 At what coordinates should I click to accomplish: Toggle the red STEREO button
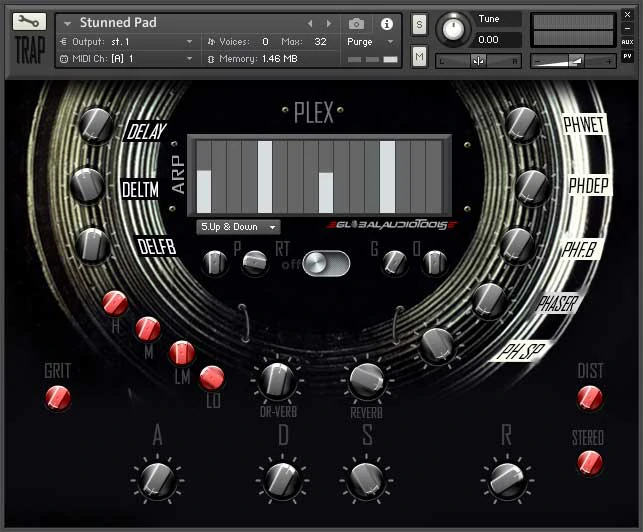tap(590, 463)
